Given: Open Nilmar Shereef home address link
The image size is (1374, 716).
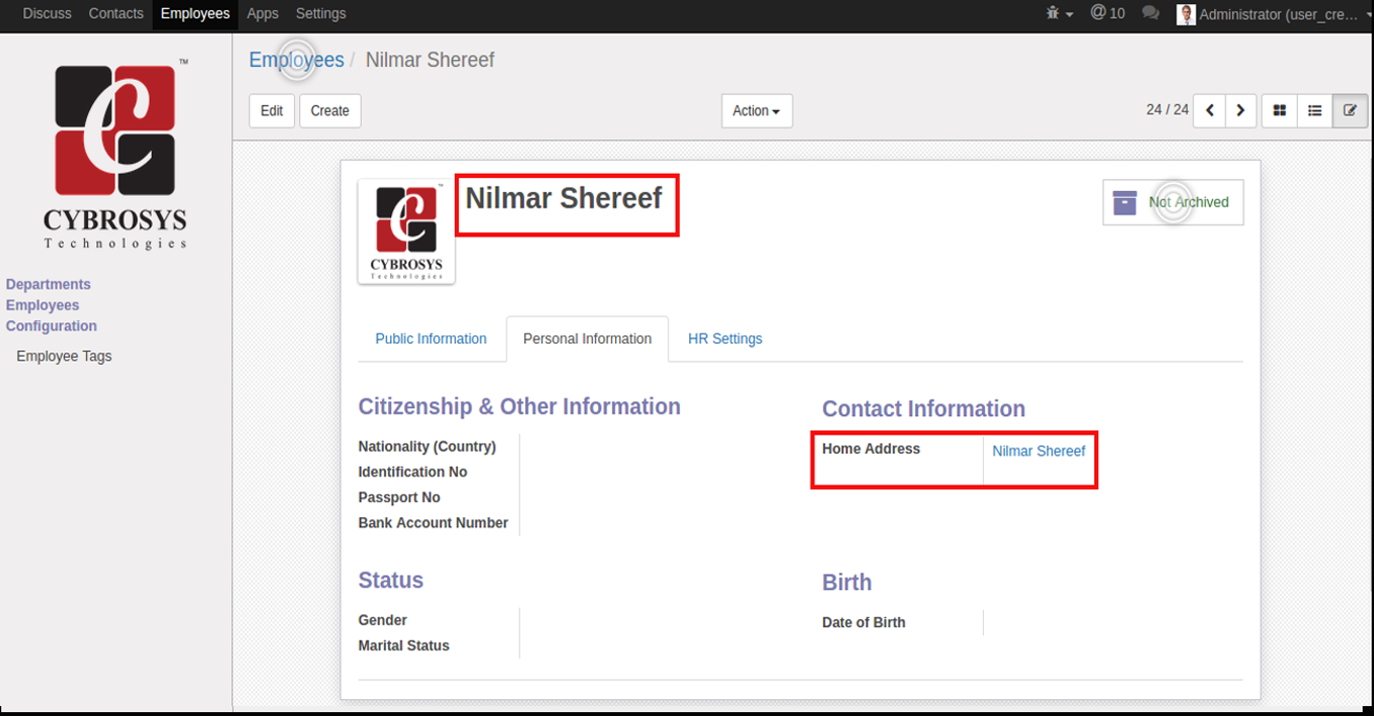Looking at the screenshot, I should point(1038,451).
